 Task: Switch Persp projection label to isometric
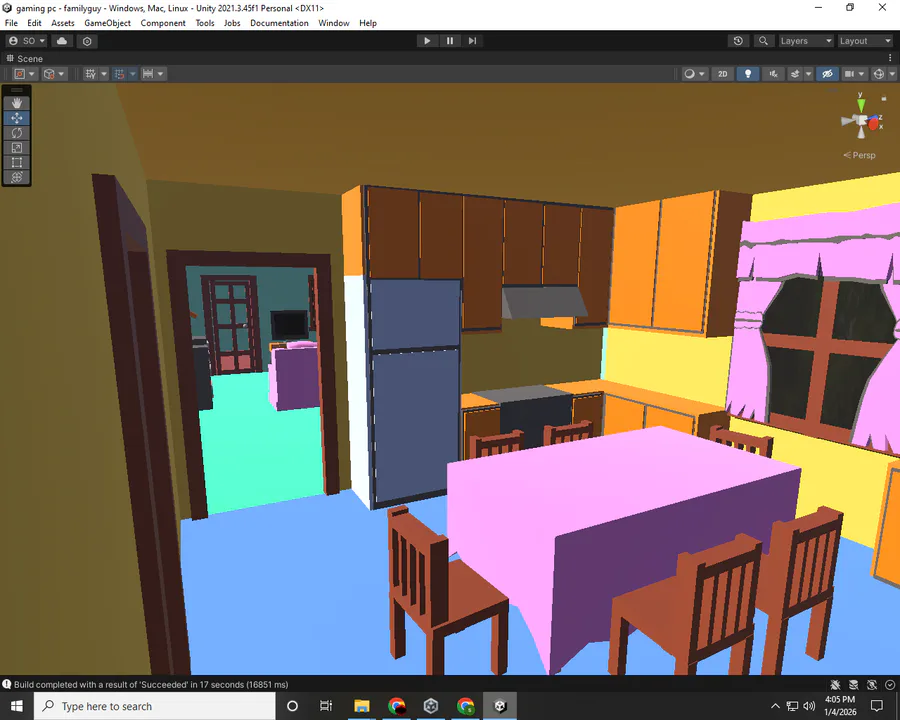tap(859, 155)
